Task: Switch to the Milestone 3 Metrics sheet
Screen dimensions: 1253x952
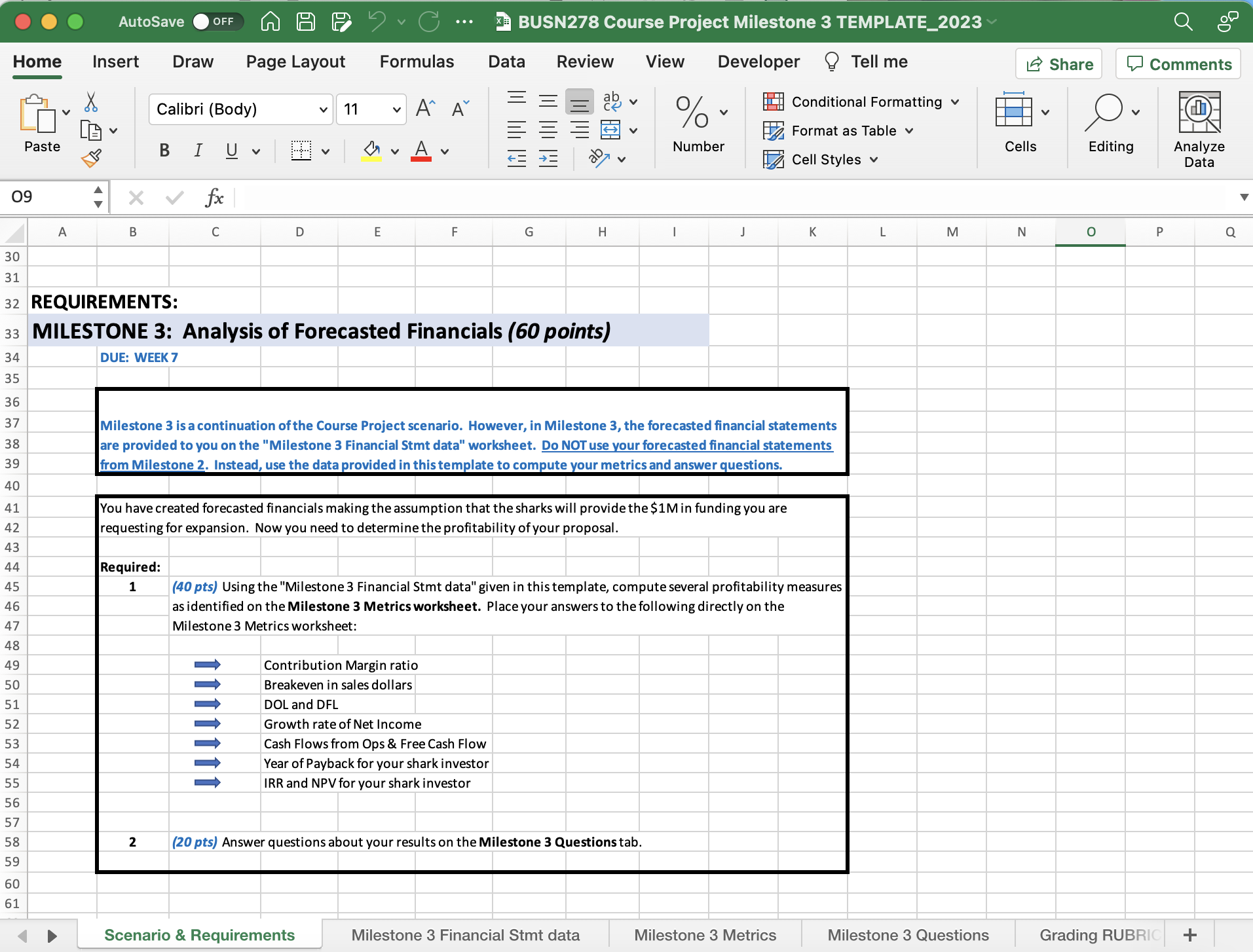Action: [705, 935]
